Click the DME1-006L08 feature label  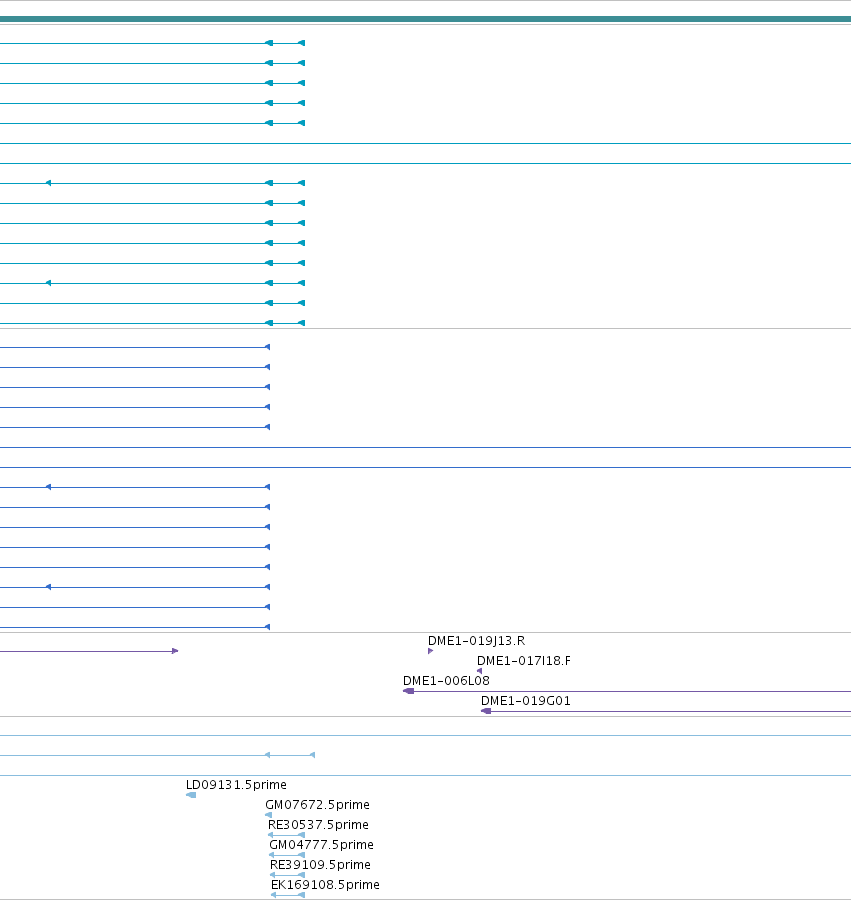coord(446,681)
